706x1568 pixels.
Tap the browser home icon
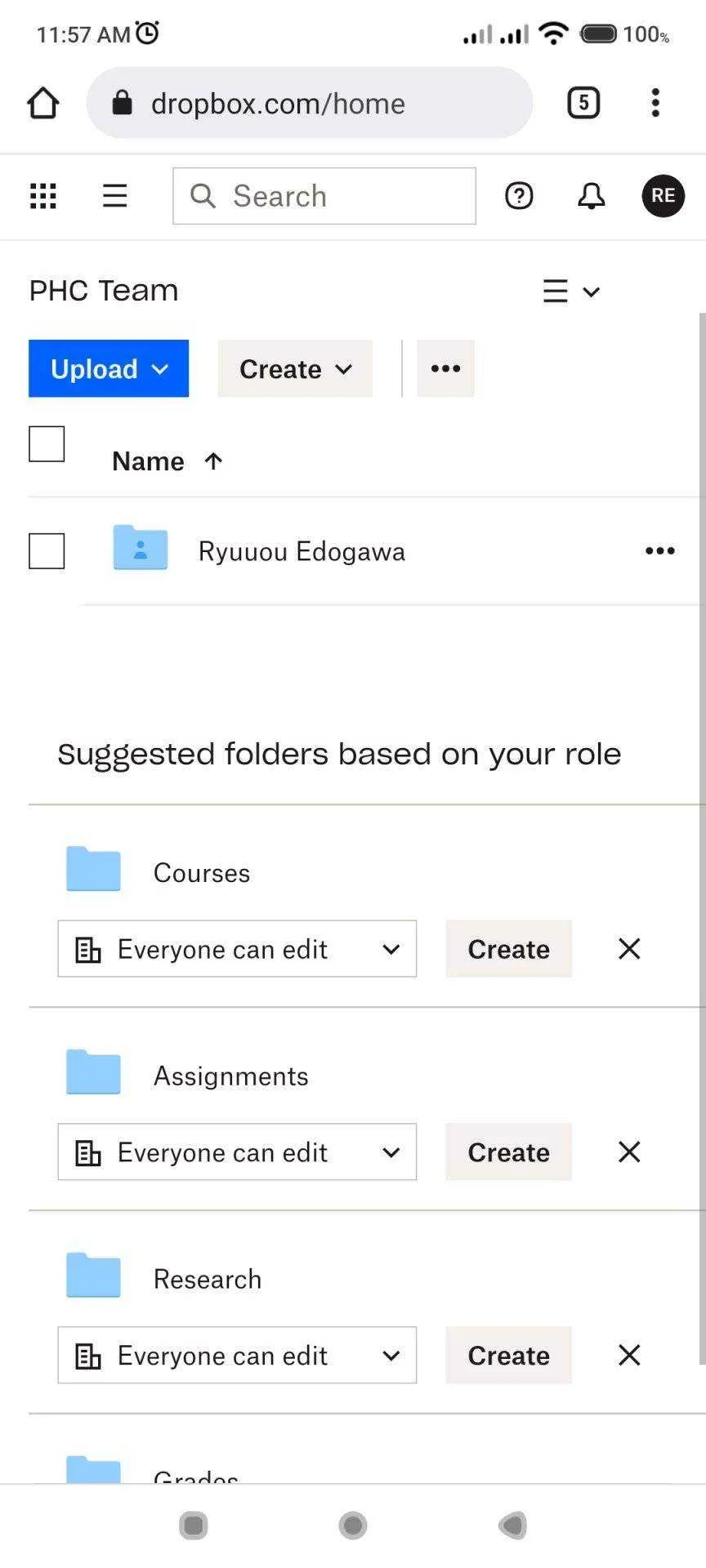[x=43, y=103]
